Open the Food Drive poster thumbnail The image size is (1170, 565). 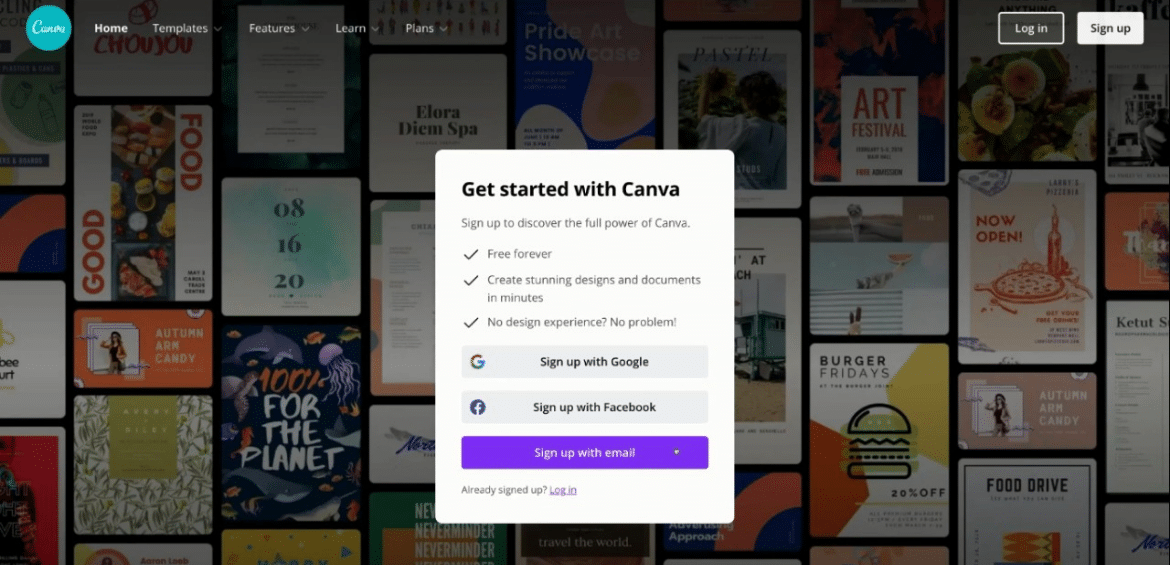[1027, 511]
